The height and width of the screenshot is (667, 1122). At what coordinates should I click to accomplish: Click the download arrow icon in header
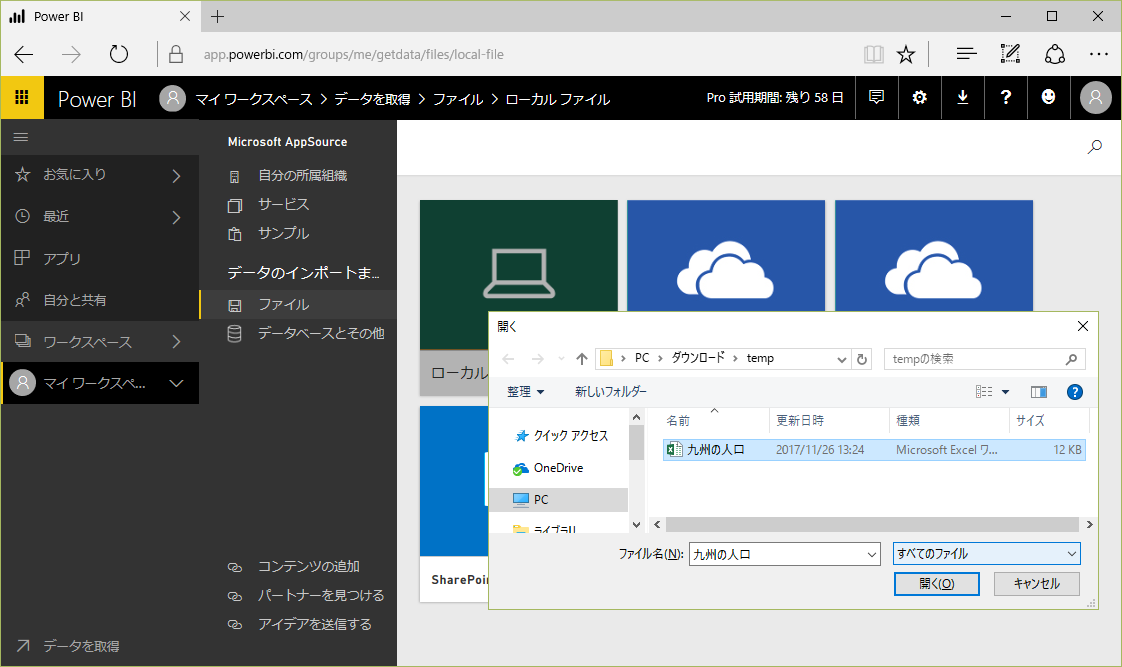pyautogui.click(x=962, y=97)
